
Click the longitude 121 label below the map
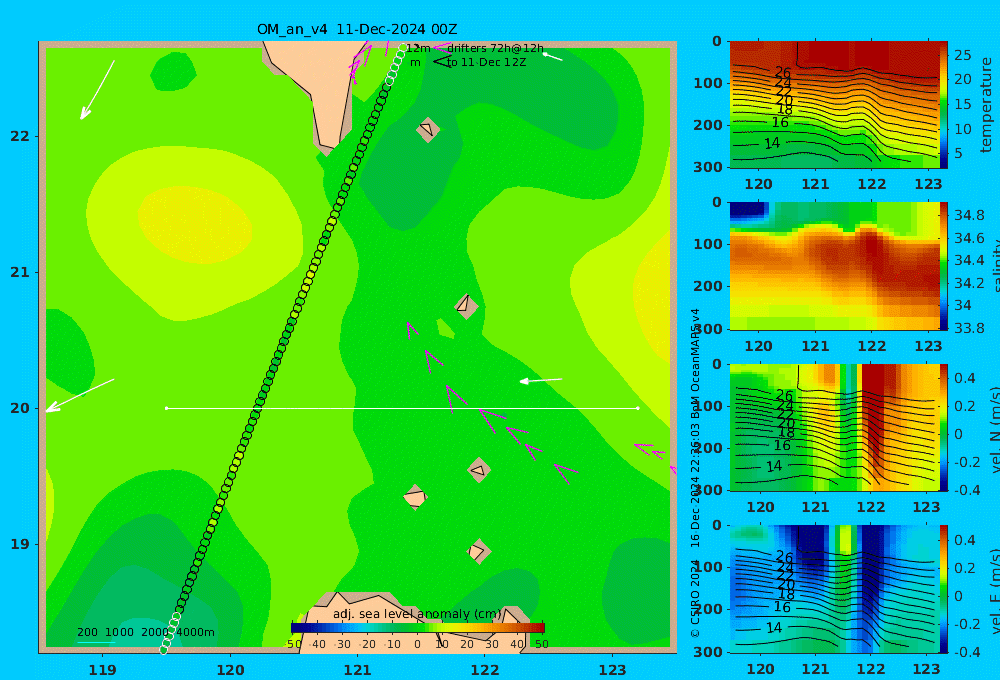[357, 670]
